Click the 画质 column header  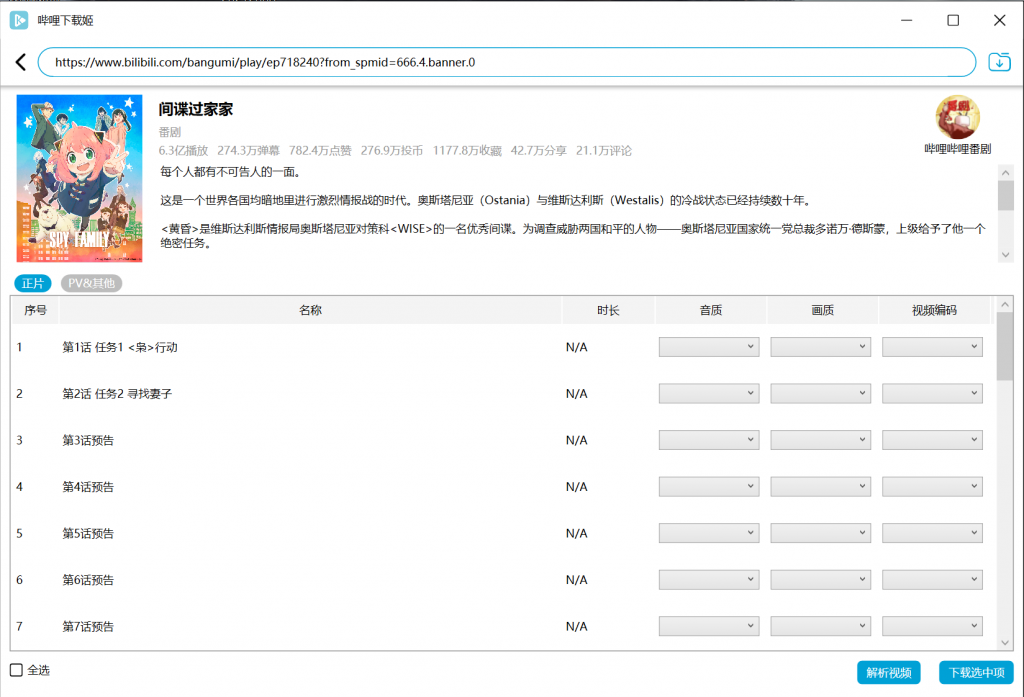pyautogui.click(x=823, y=310)
